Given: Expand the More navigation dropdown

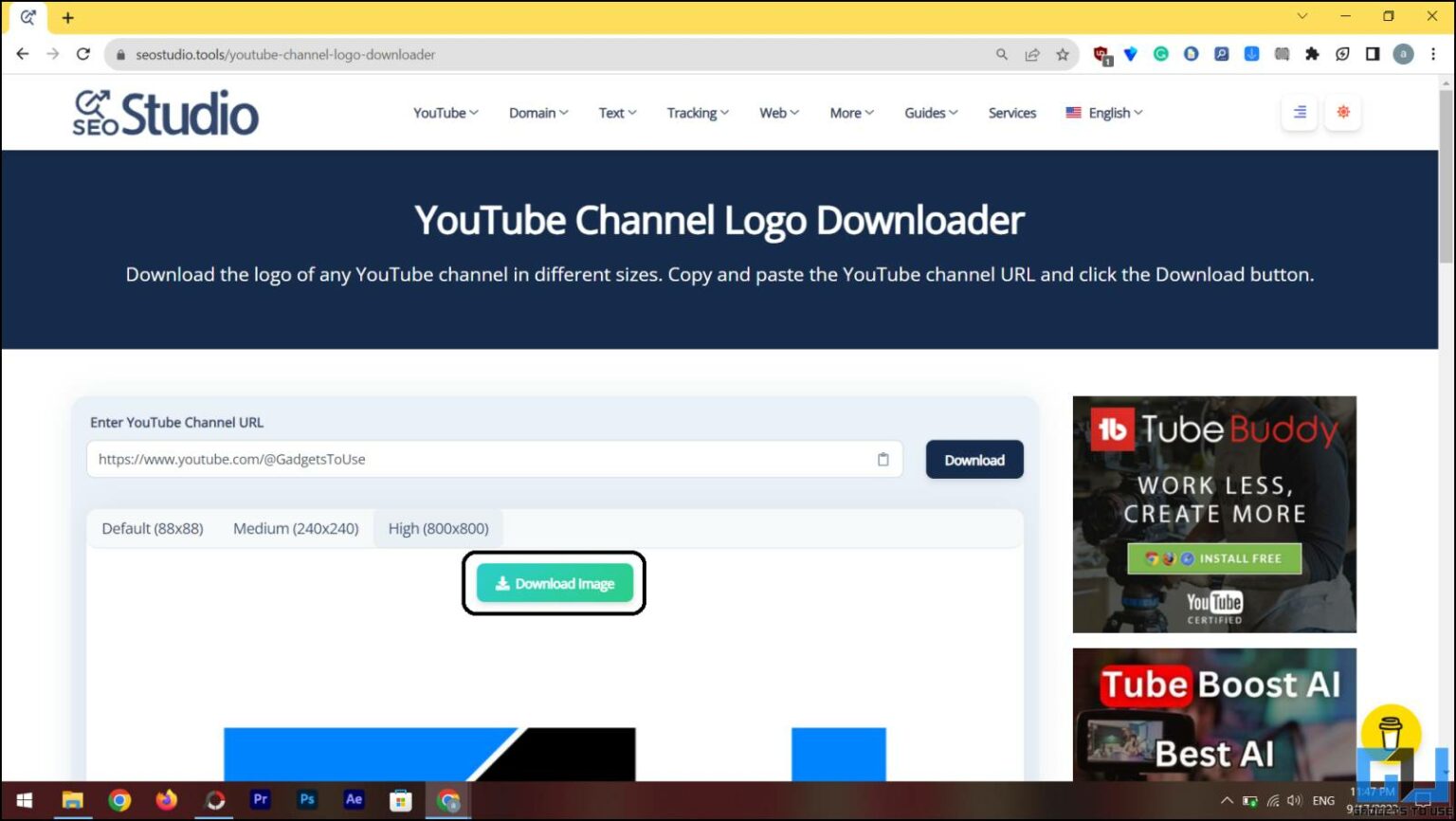Looking at the screenshot, I should (x=849, y=112).
